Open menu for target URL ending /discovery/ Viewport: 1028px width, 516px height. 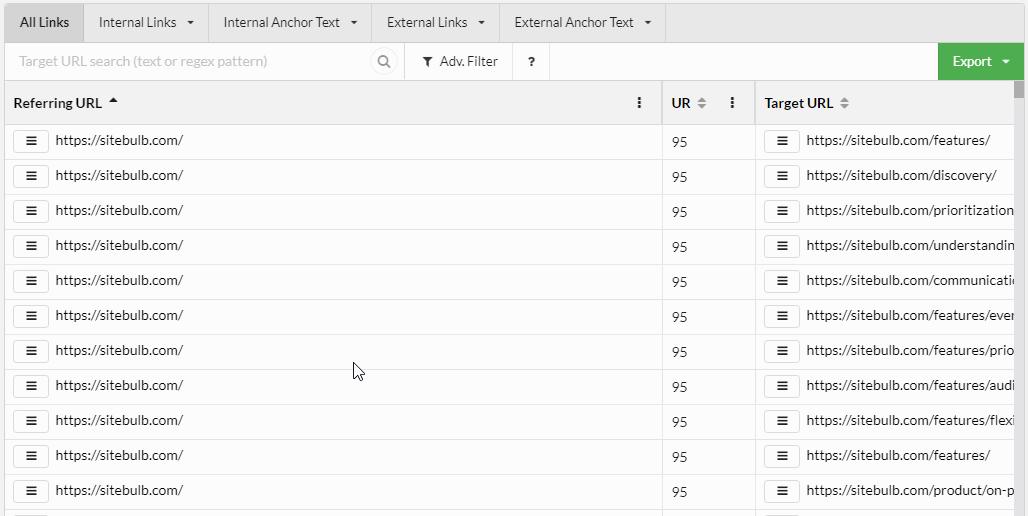[782, 176]
